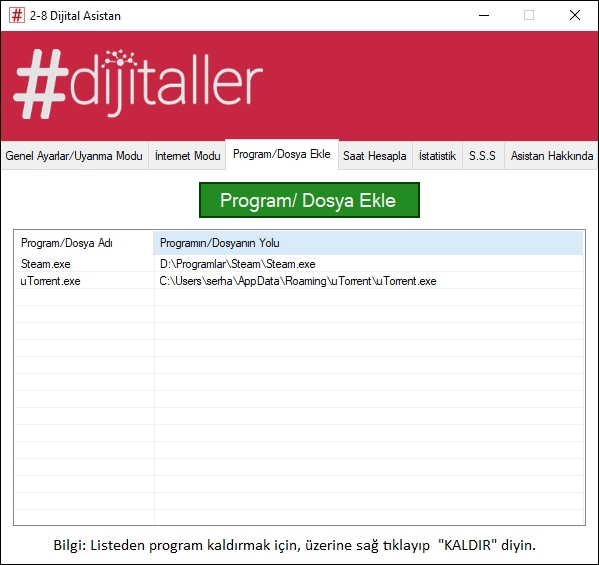Select the Steam.exe row name
This screenshot has width=599, height=565.
(45, 264)
